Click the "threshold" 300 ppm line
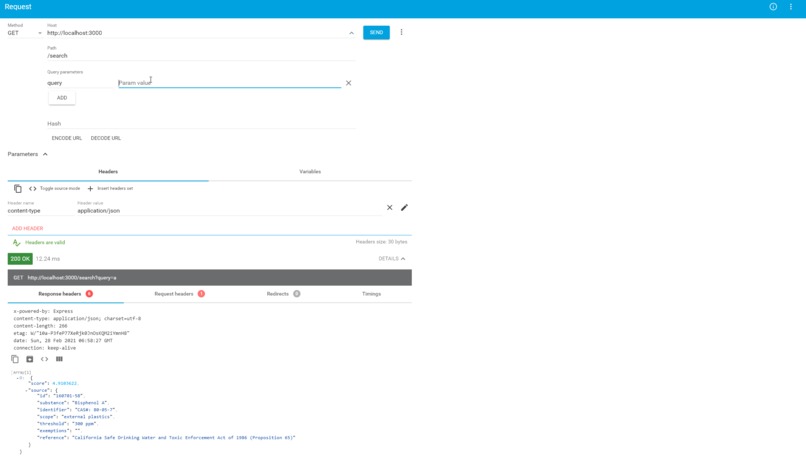806x456 pixels. tap(67, 424)
